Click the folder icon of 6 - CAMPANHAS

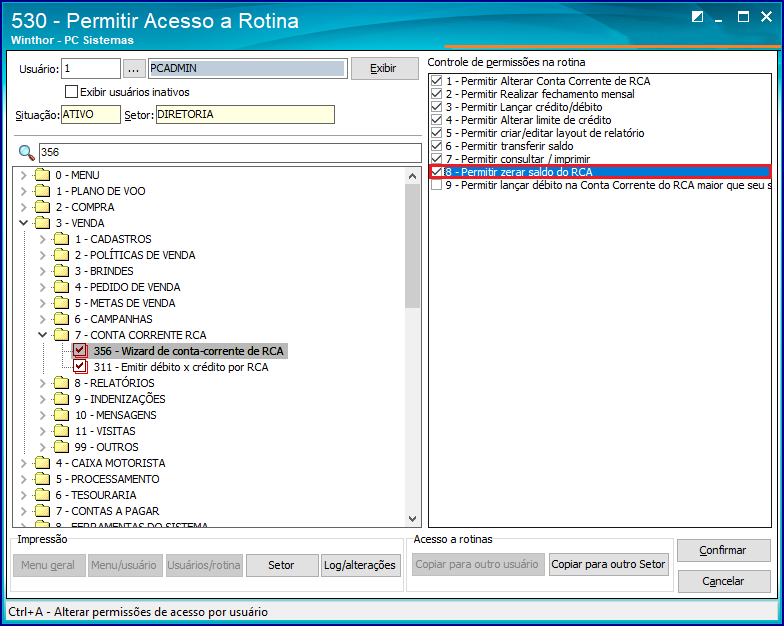62,319
